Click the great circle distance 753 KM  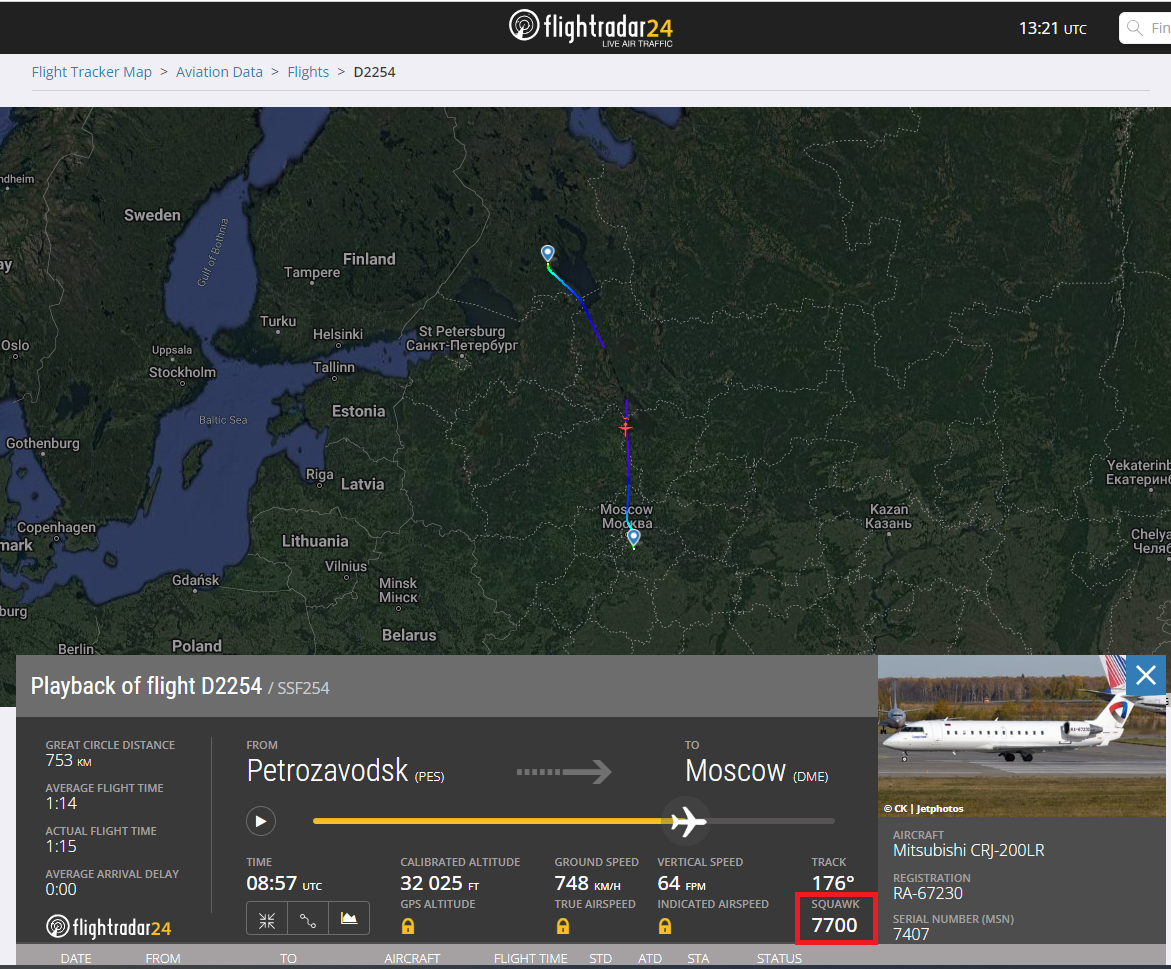(x=69, y=761)
